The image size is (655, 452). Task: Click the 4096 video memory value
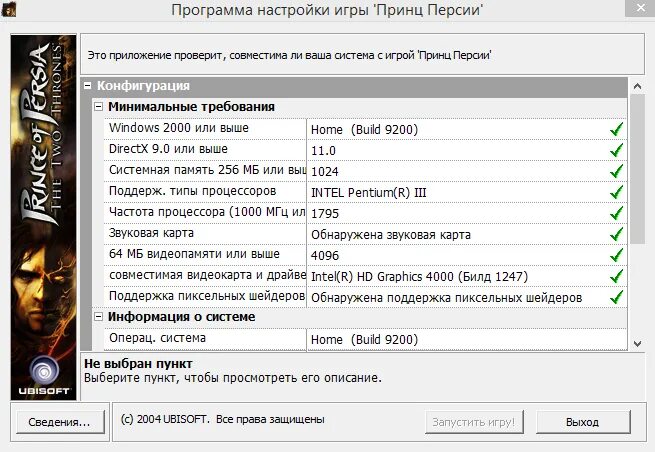point(325,256)
